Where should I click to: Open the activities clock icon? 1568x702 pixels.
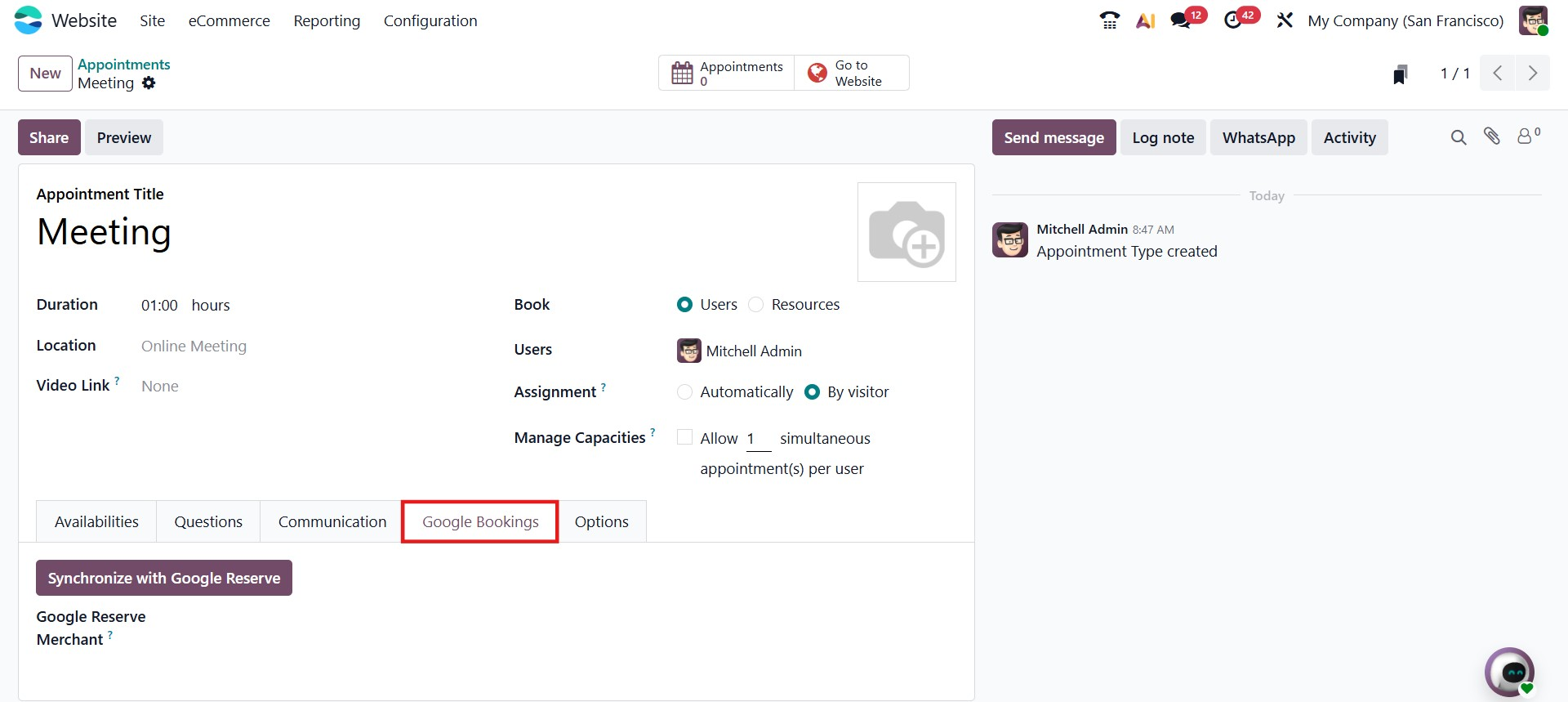click(1233, 20)
